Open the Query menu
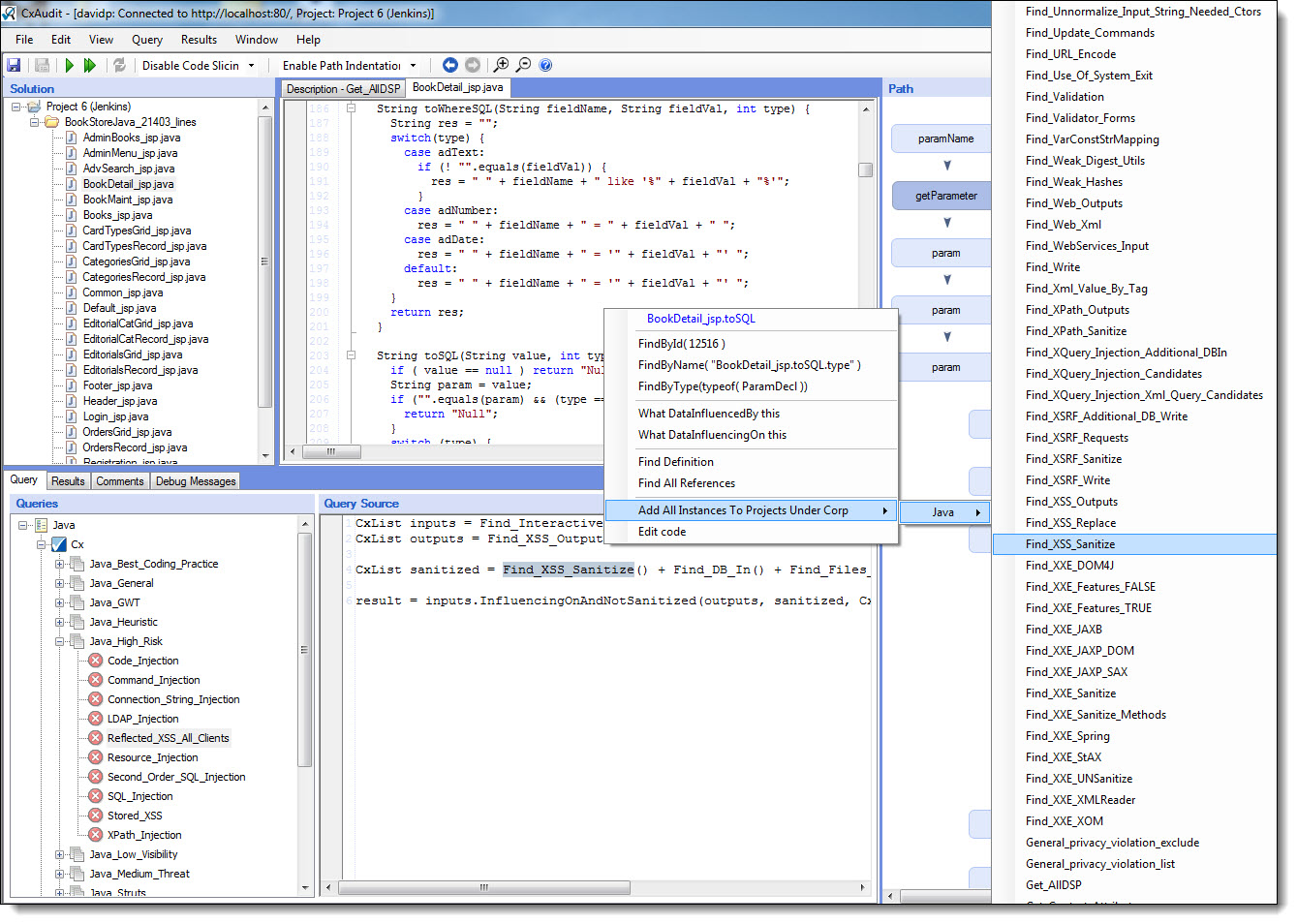1297x924 pixels. [x=147, y=40]
